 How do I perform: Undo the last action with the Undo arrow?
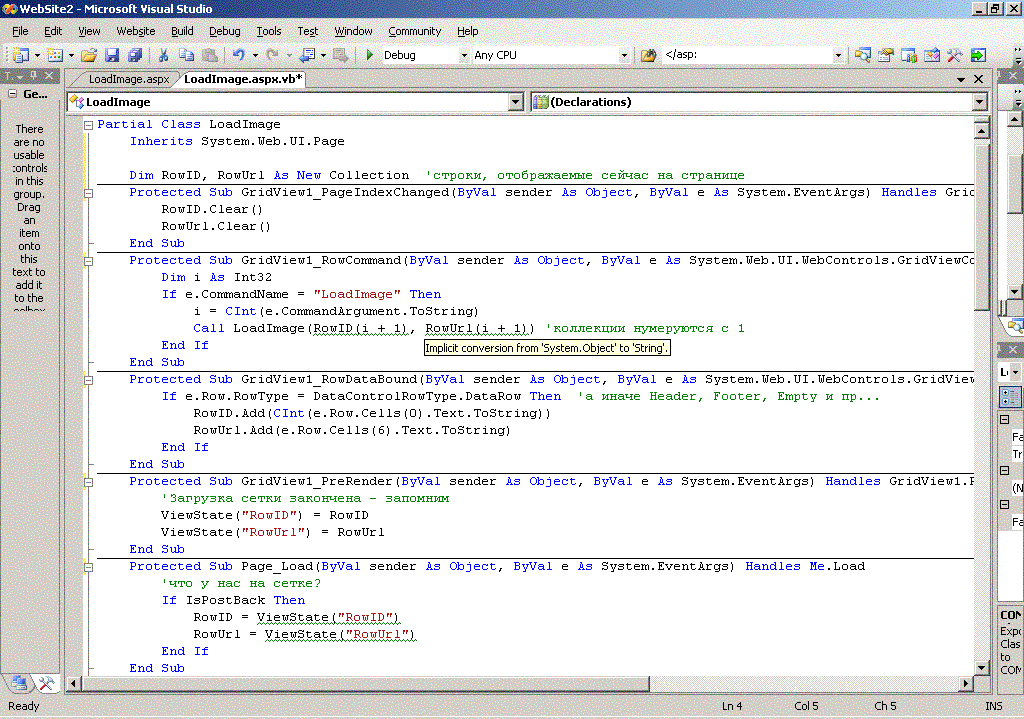(238, 56)
